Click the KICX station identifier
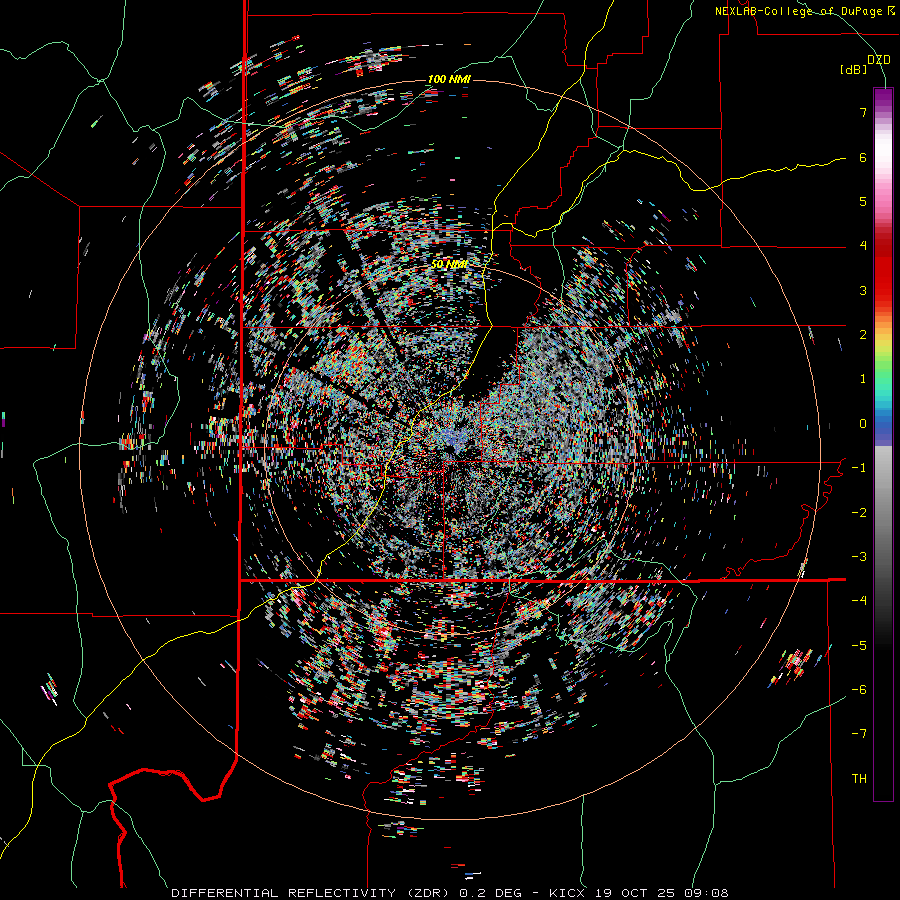Image resolution: width=900 pixels, height=900 pixels. pyautogui.click(x=566, y=893)
